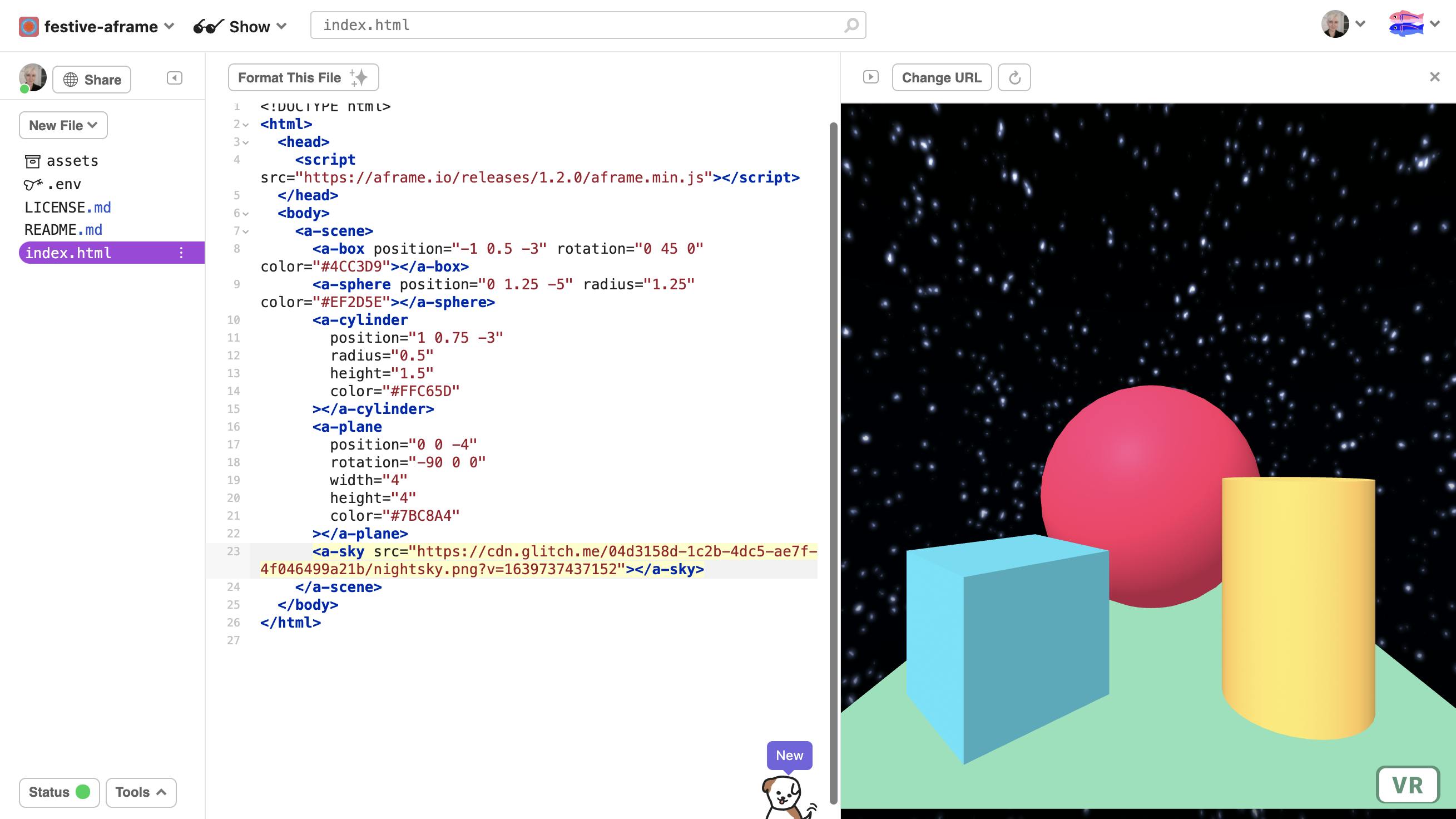Click the Change URL button

coord(940,77)
